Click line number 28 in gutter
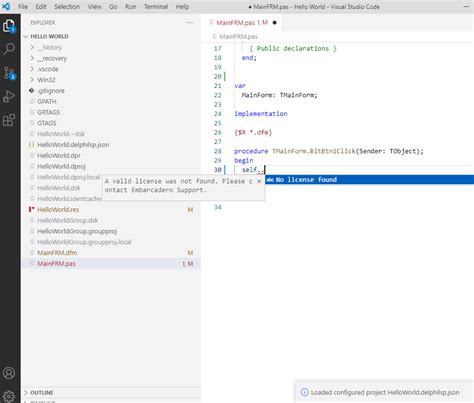This screenshot has height=403, width=474. pyautogui.click(x=218, y=151)
